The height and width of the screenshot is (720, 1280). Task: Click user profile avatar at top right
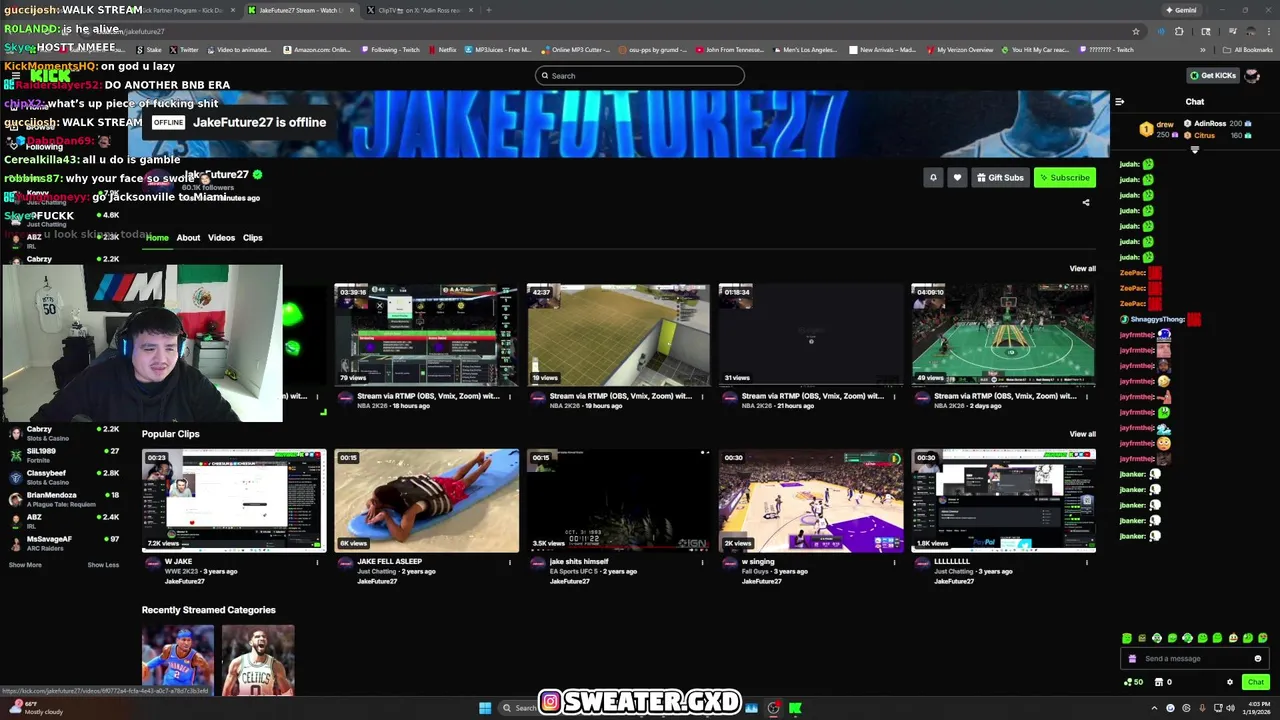click(x=1253, y=75)
